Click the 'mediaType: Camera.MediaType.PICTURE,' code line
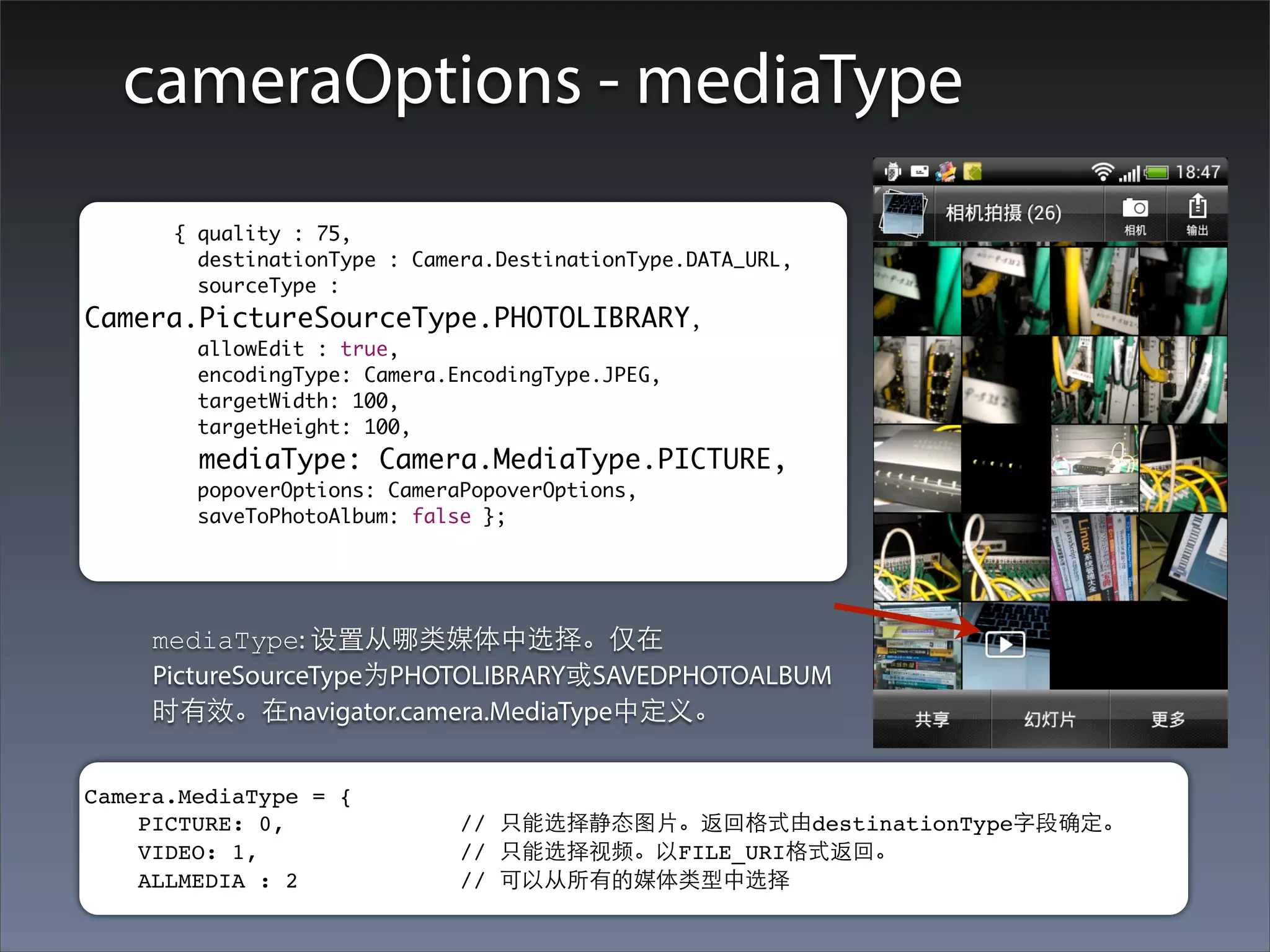 [492, 460]
